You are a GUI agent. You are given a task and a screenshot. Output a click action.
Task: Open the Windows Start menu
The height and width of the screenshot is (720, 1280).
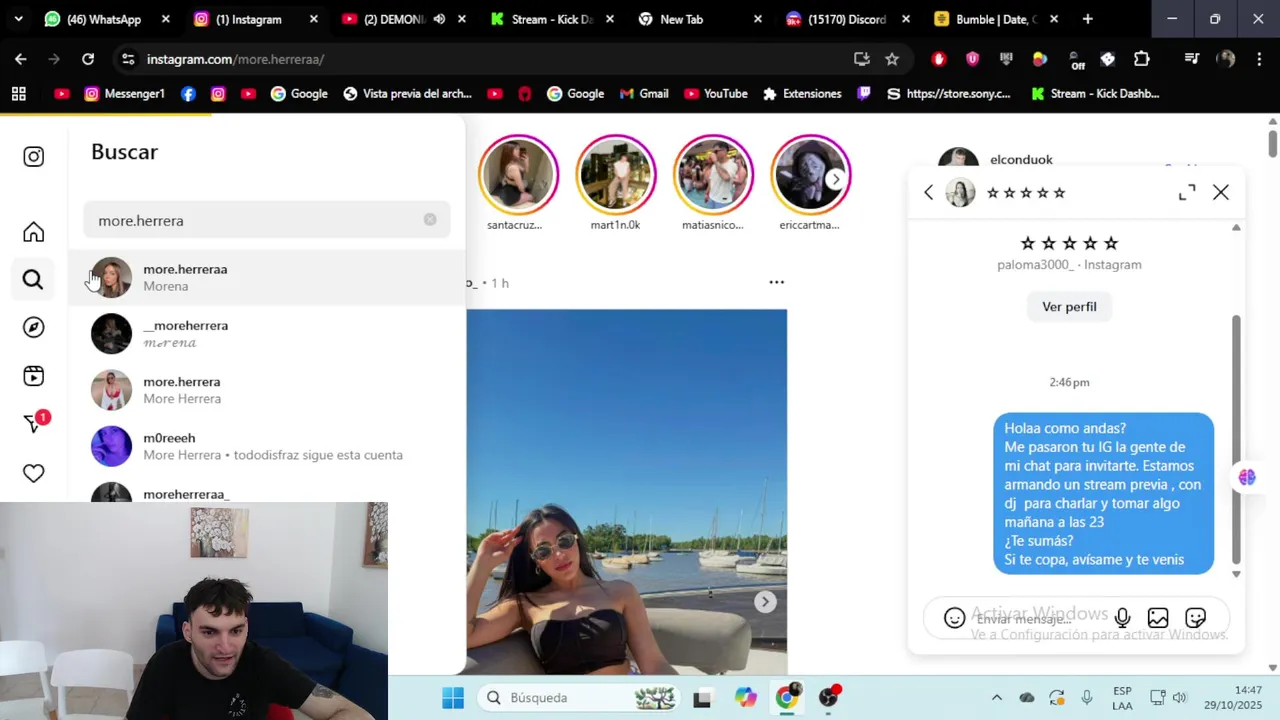click(x=453, y=698)
